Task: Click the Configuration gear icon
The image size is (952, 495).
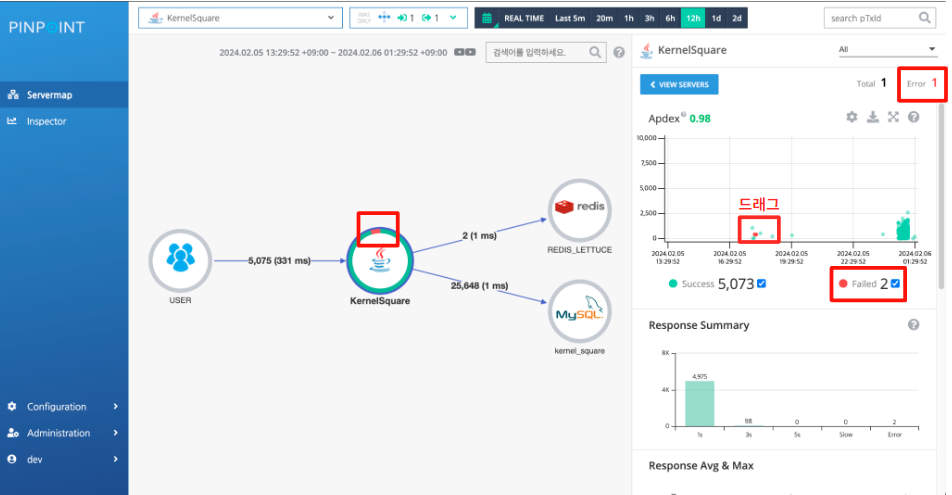Action: click(x=12, y=406)
